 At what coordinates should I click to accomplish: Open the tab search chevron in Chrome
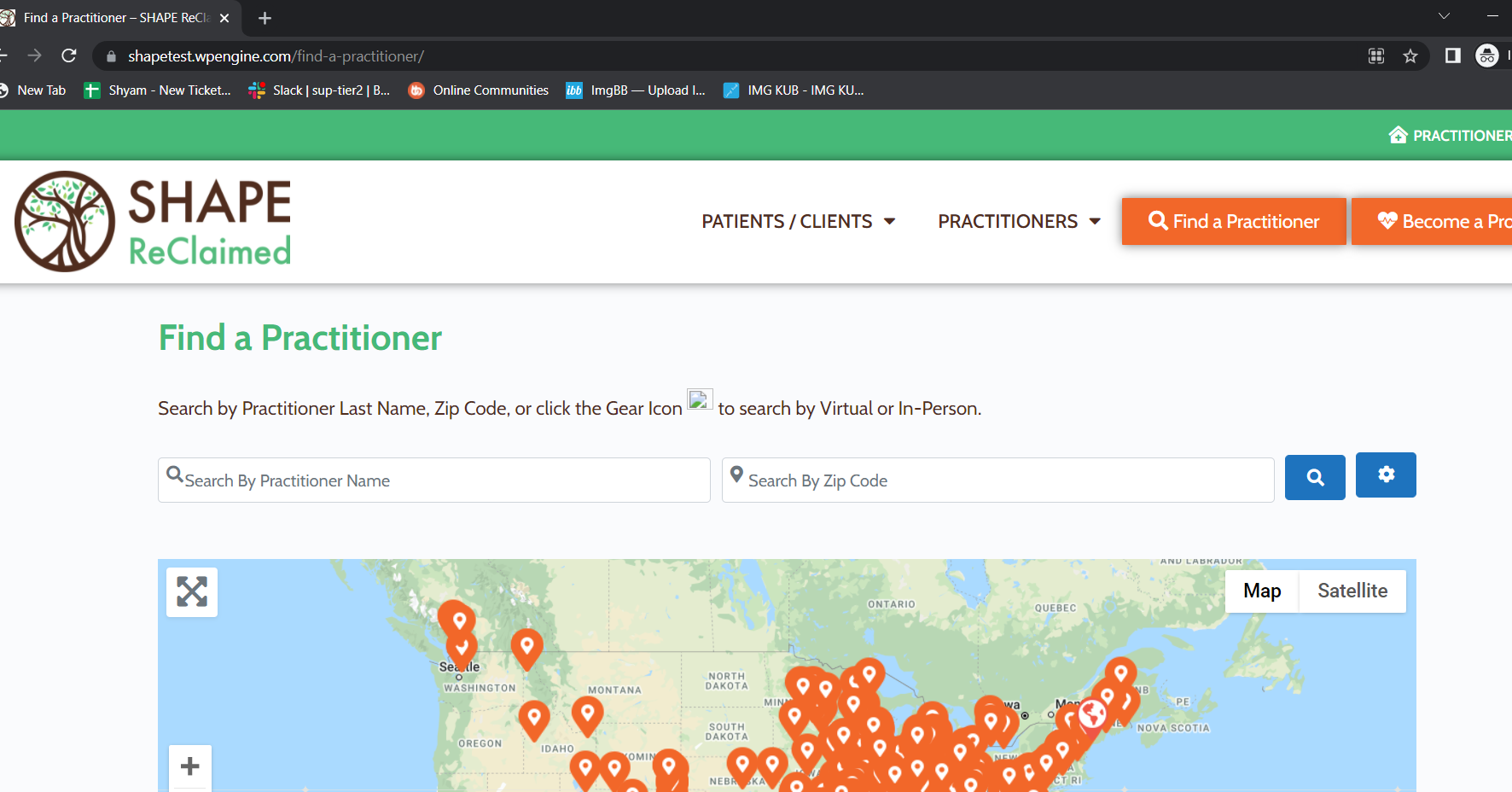tap(1444, 16)
